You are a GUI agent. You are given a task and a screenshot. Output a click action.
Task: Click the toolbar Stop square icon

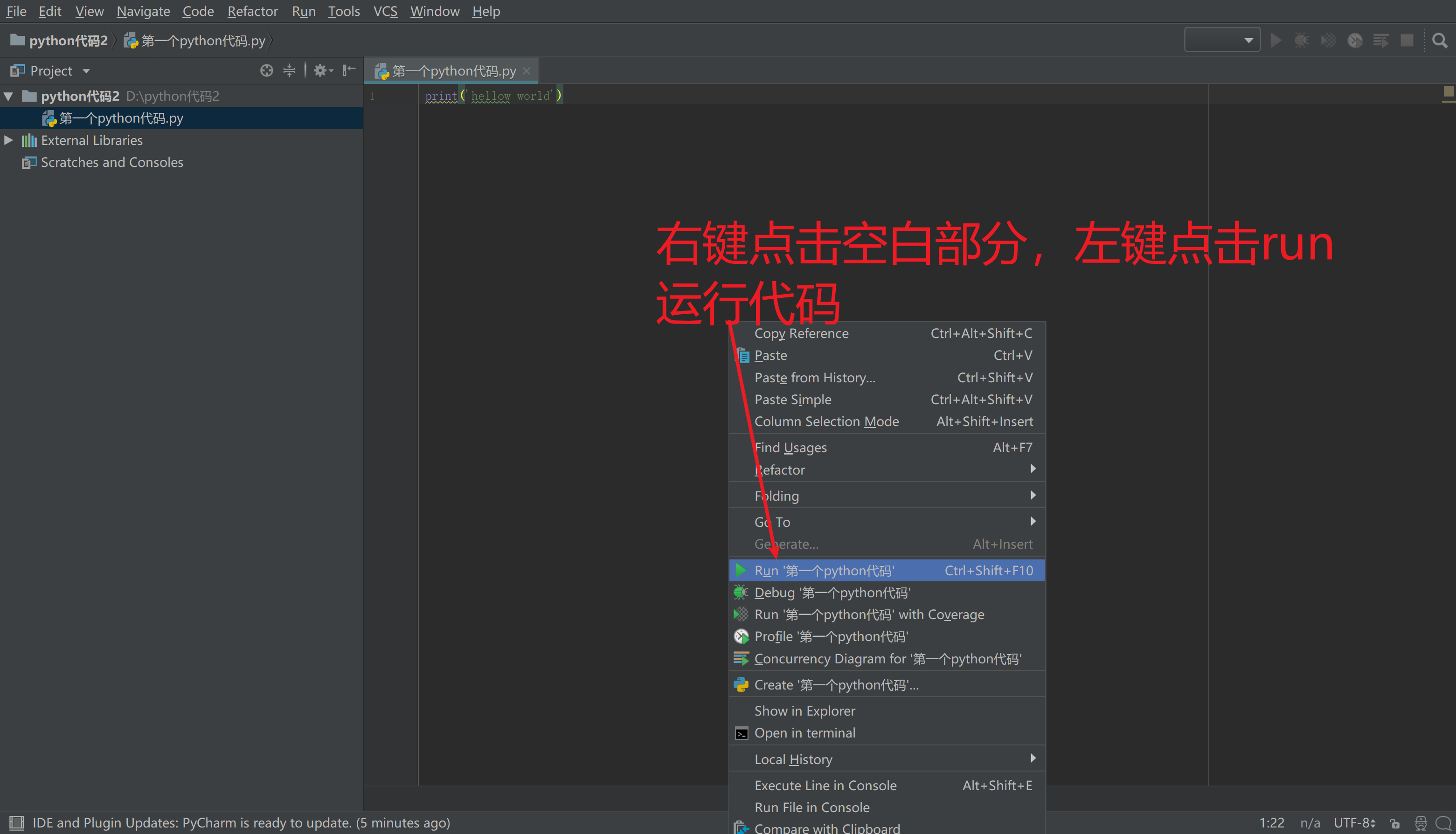(x=1407, y=40)
